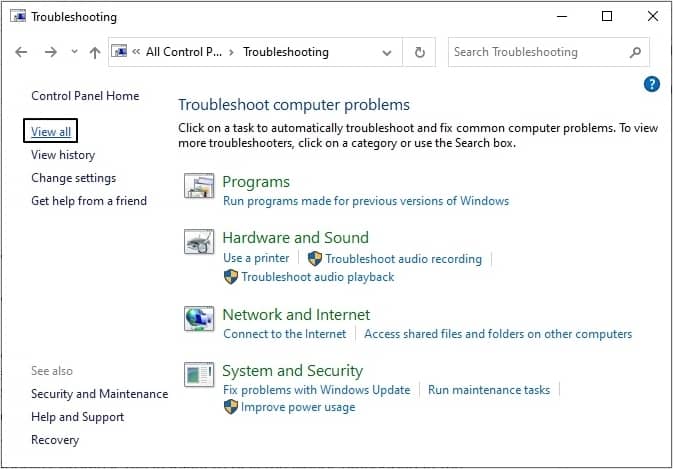Fix problems with Windows Update
Image resolution: width=673 pixels, height=469 pixels.
click(x=317, y=390)
